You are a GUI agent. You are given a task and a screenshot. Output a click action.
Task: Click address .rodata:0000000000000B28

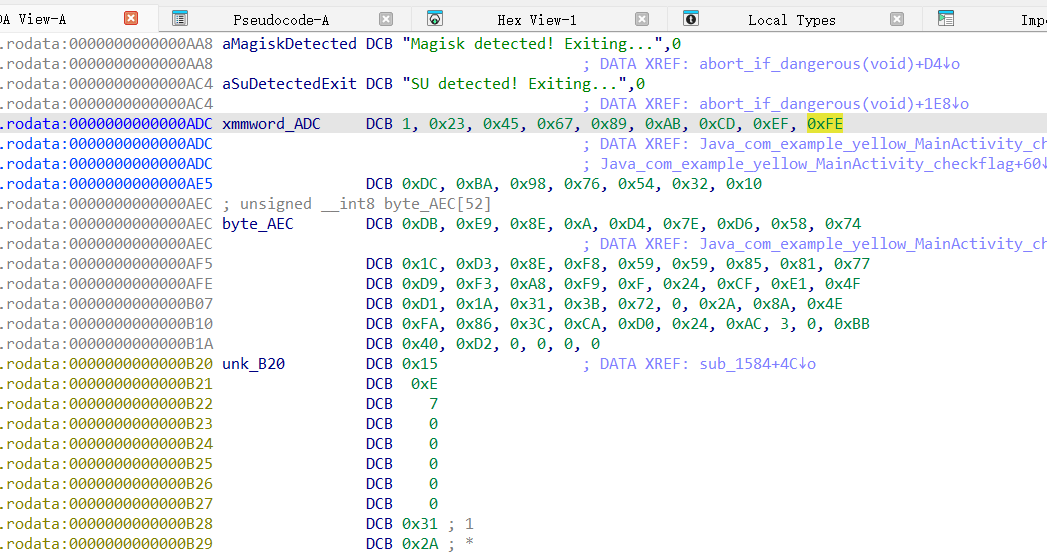point(106,524)
